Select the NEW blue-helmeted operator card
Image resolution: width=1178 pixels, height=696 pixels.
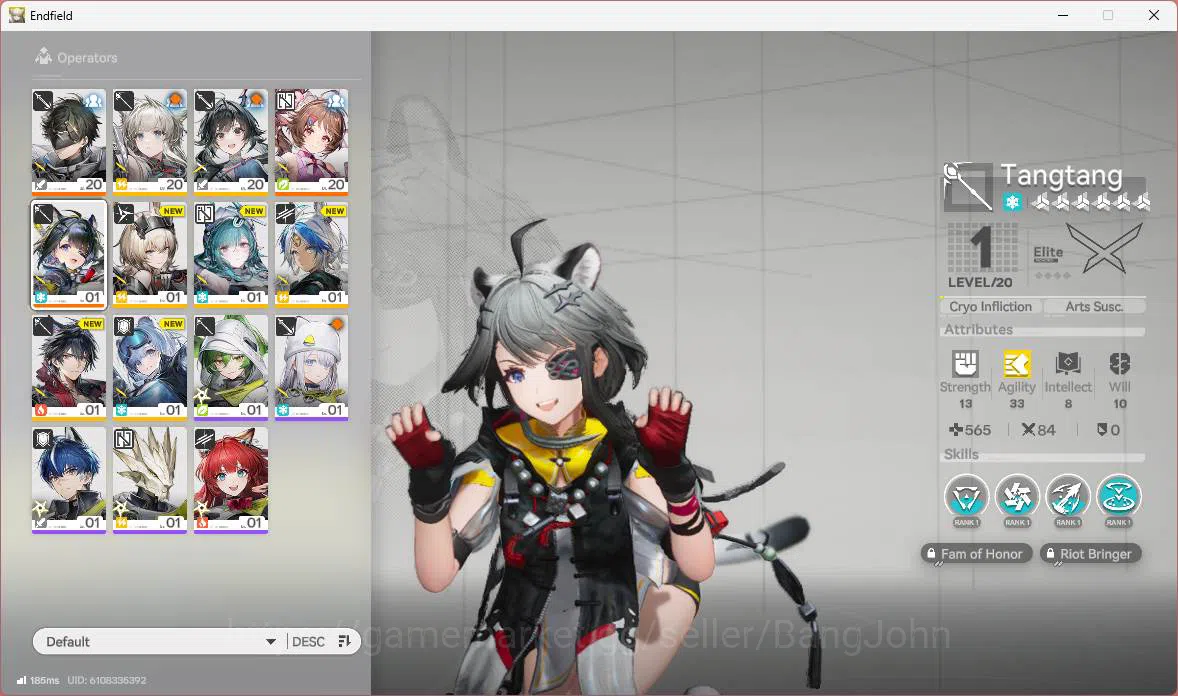pyautogui.click(x=150, y=368)
